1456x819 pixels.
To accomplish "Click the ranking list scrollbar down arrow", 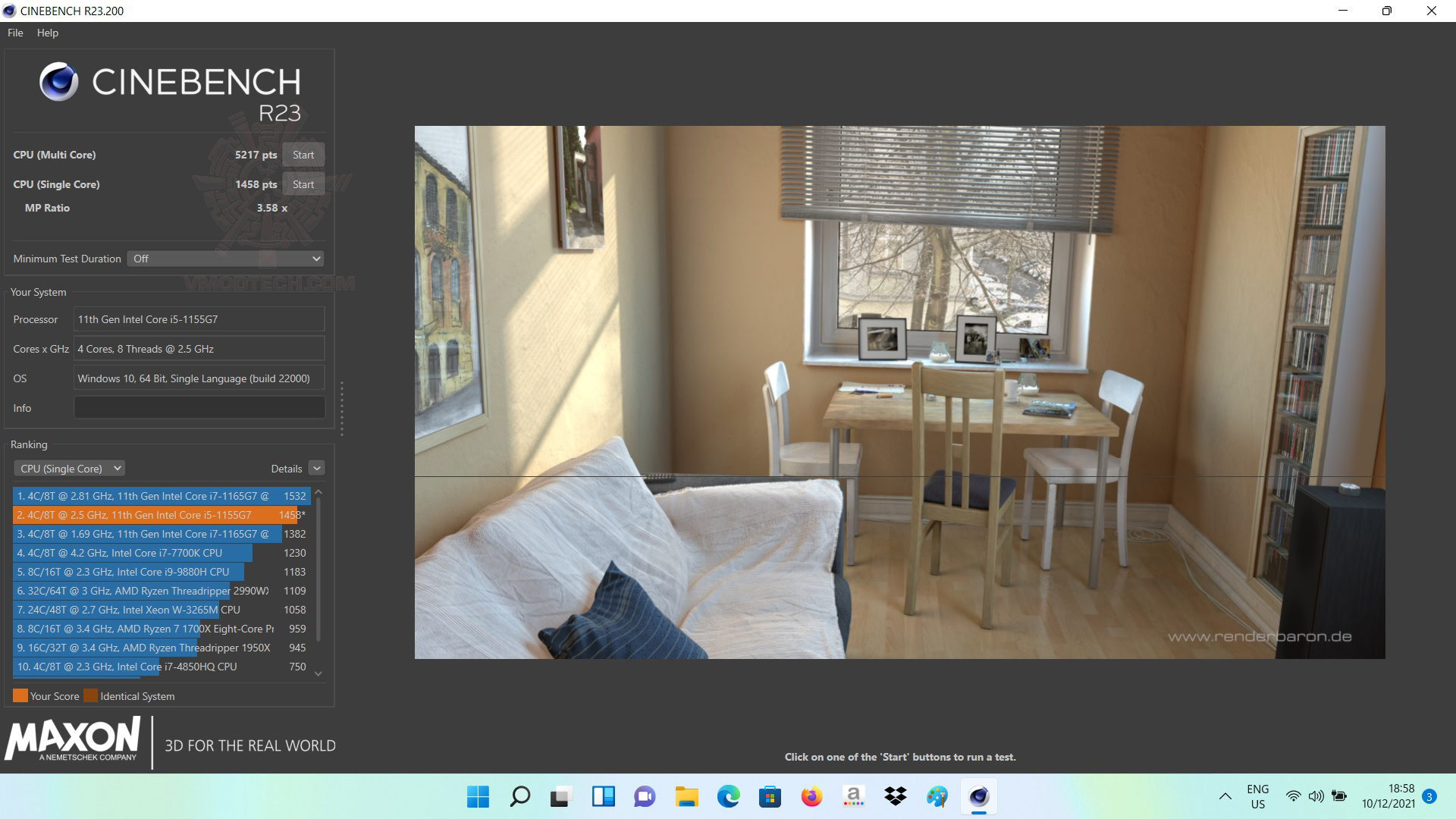I will pos(318,673).
